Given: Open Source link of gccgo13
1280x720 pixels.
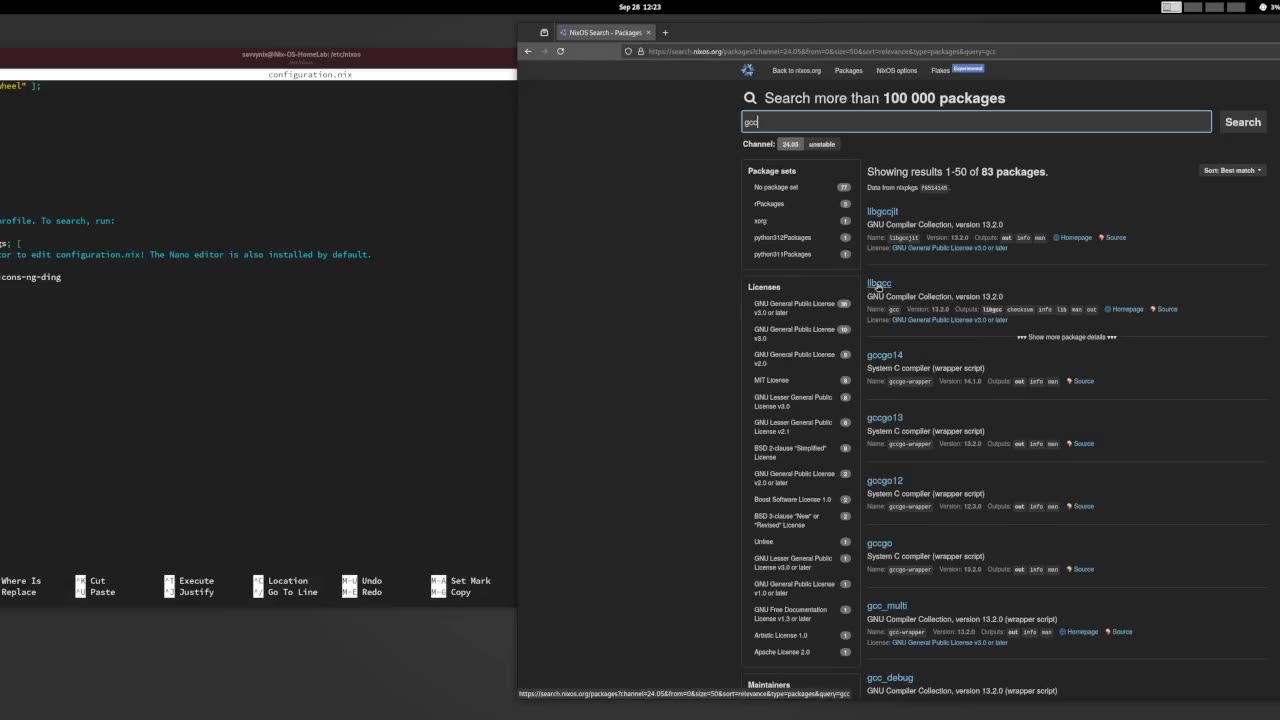Looking at the screenshot, I should pyautogui.click(x=1080, y=444).
